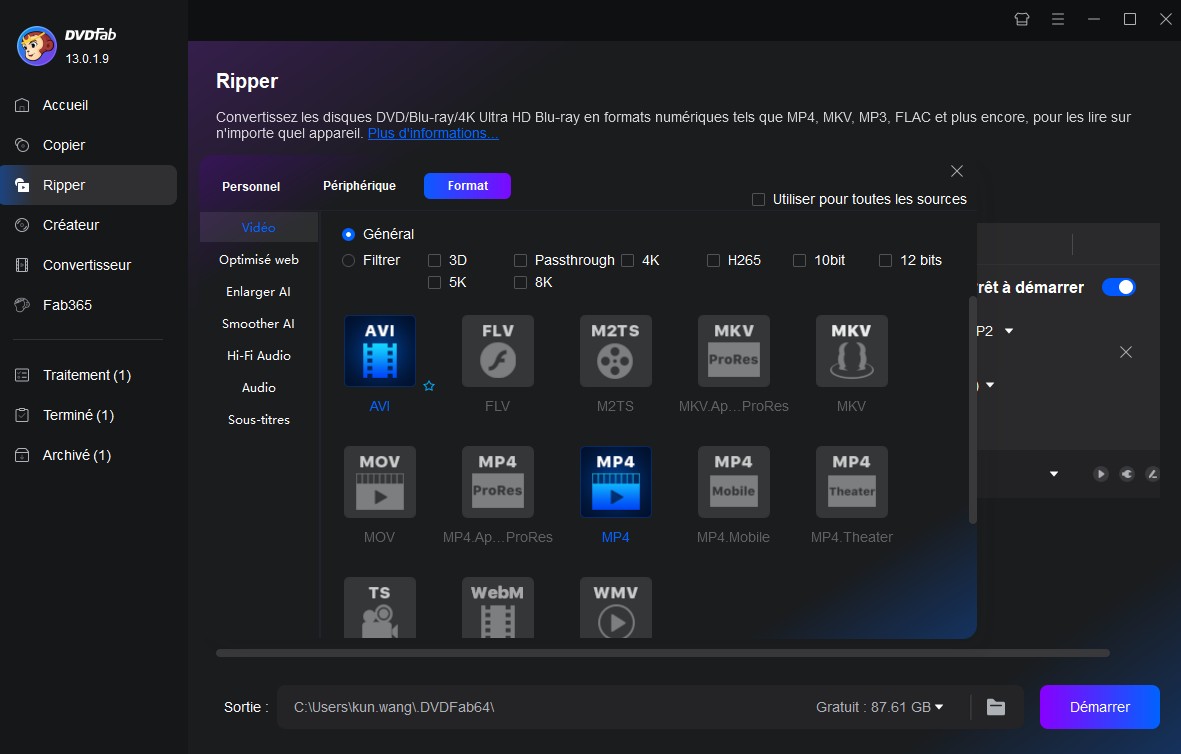This screenshot has height=754, width=1181.
Task: Remove the task with the X icon
Action: tap(1125, 352)
